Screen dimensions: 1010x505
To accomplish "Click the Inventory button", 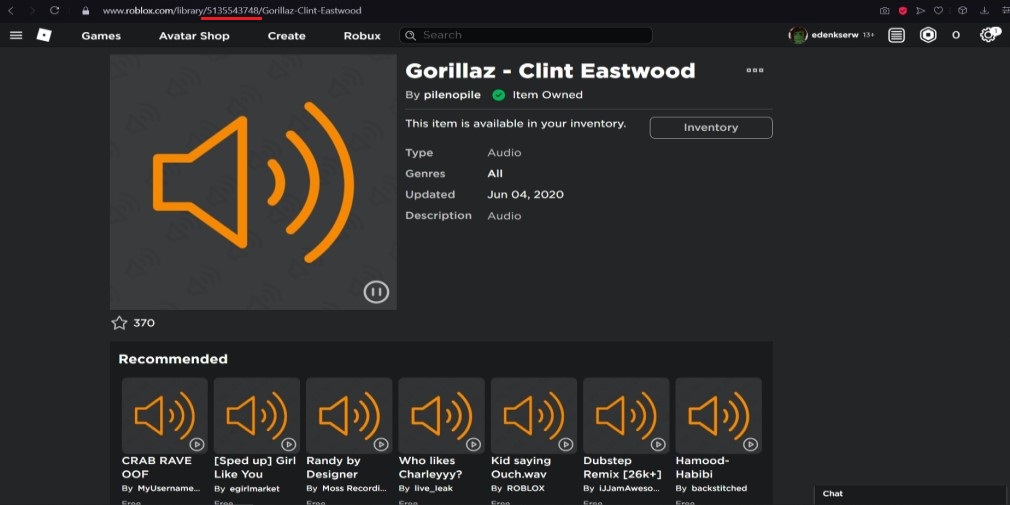I will tap(710, 128).
